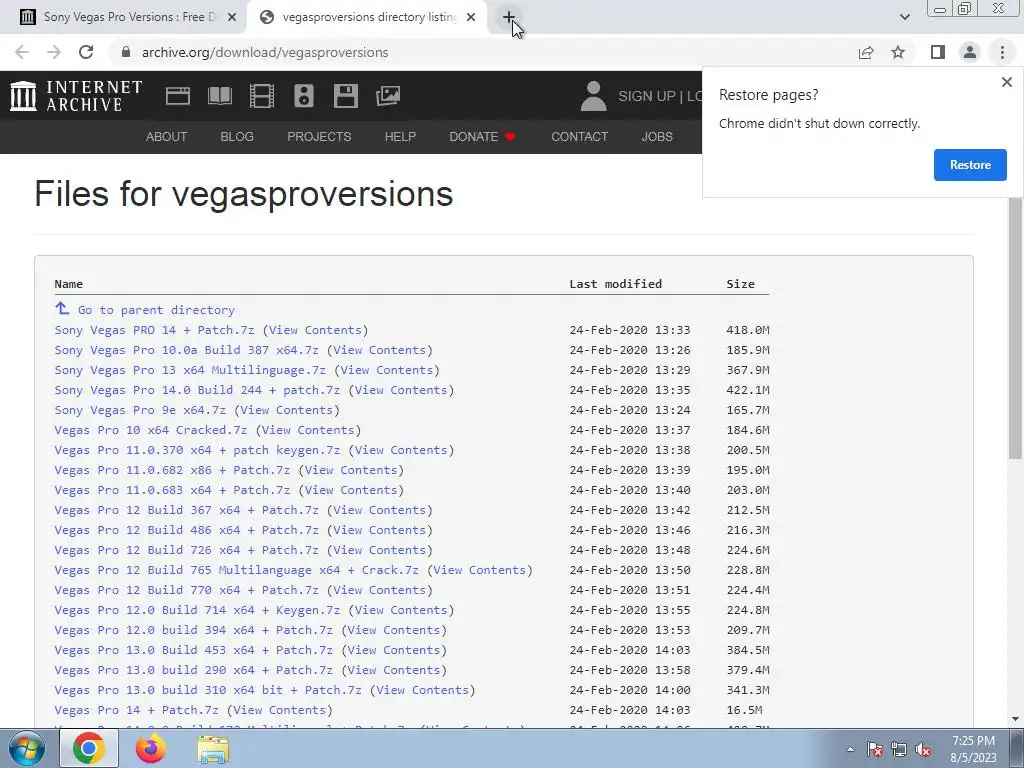1024x768 pixels.
Task: Open the Web (Wayback) icon in Archive header
Action: [x=178, y=96]
